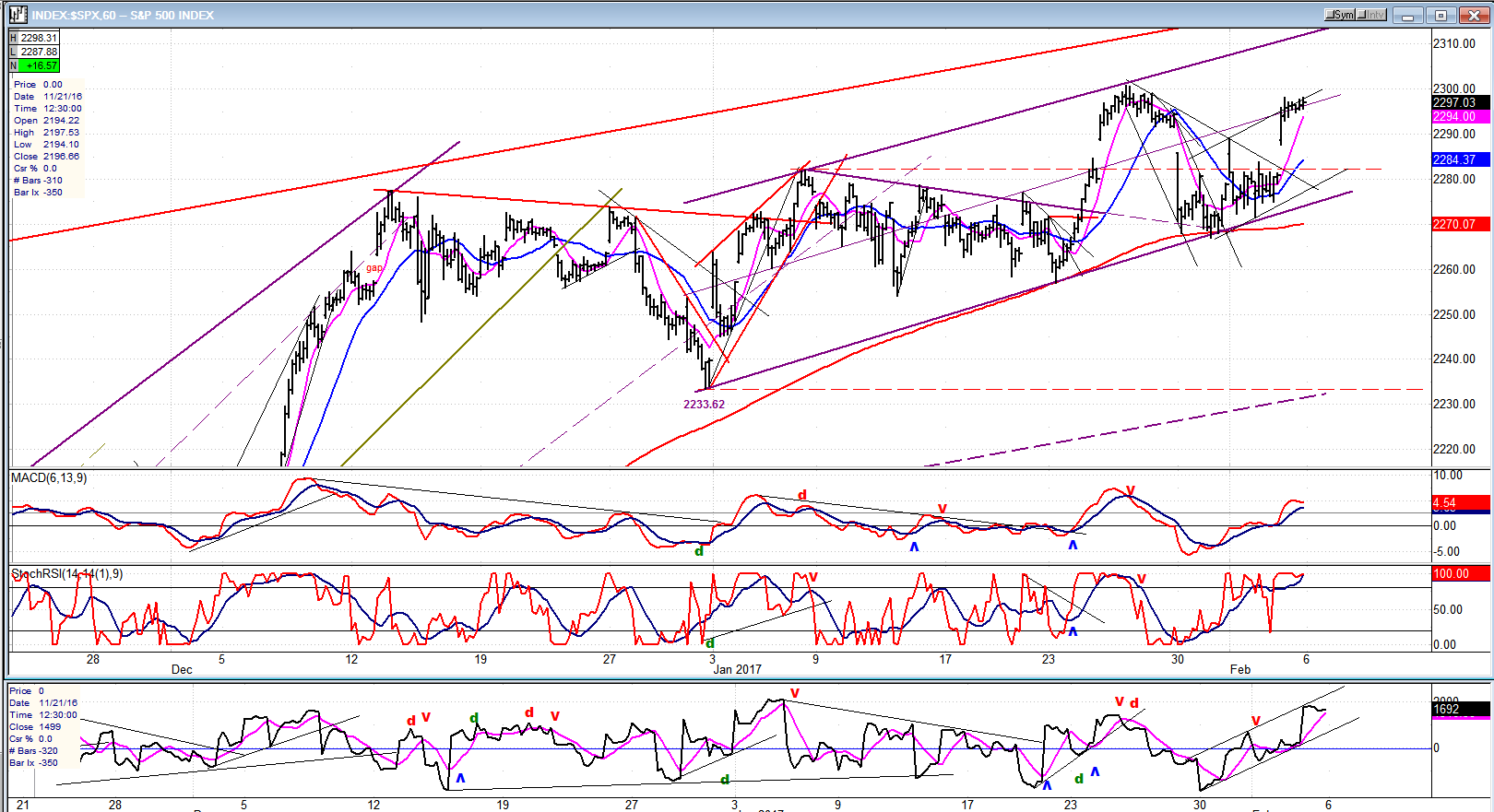Click the black 2297.03 last price tag

coord(1459,102)
